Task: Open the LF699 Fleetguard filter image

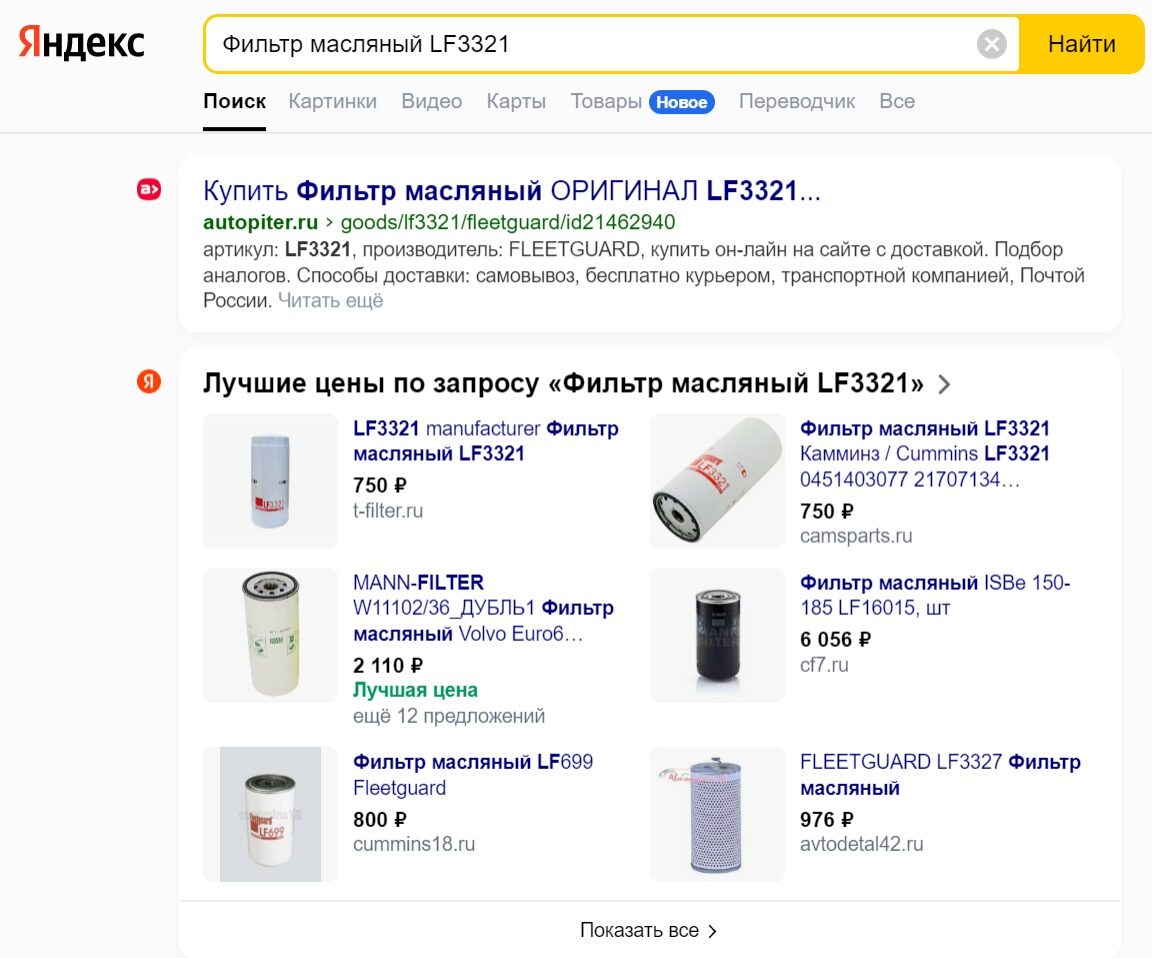Action: (x=270, y=814)
